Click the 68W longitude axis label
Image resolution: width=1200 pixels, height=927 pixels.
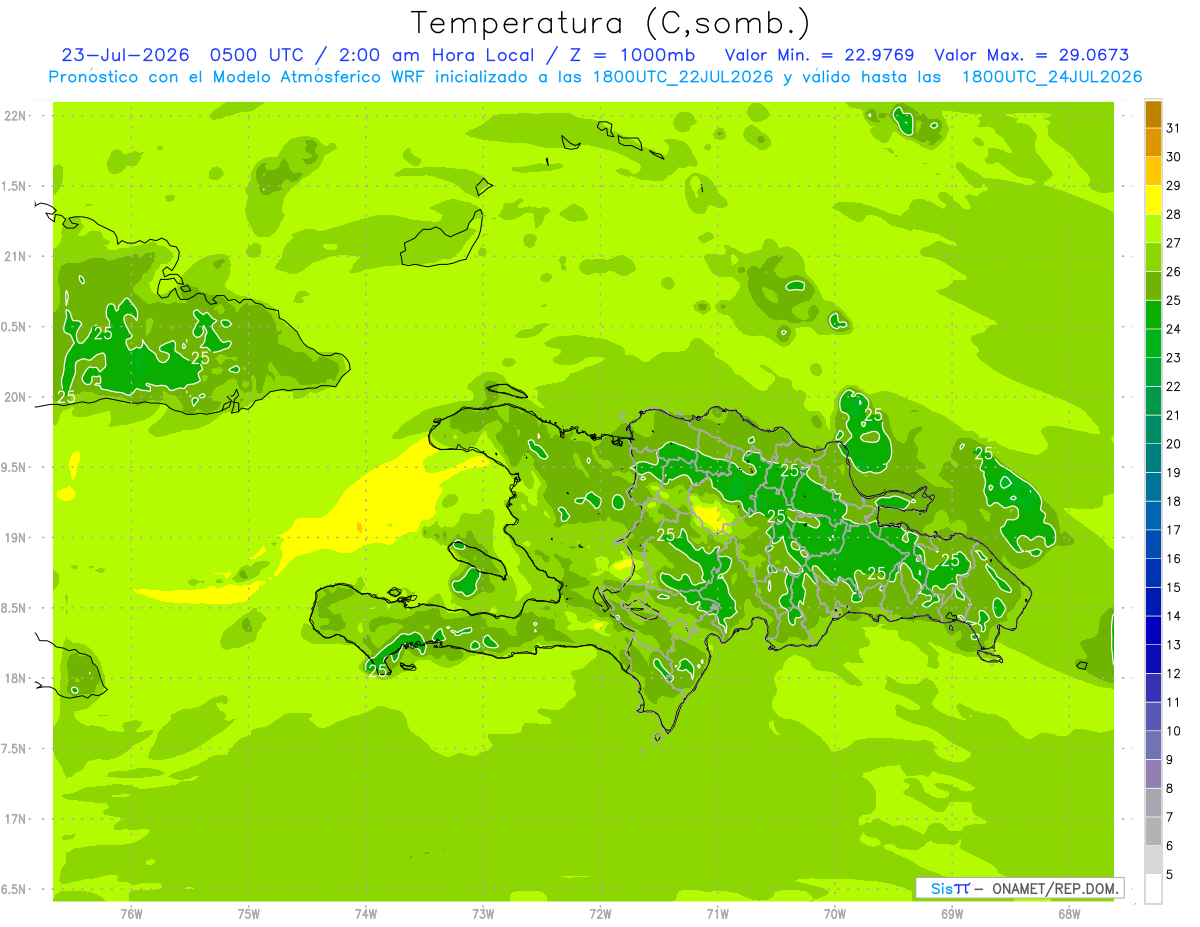[x=1069, y=914]
